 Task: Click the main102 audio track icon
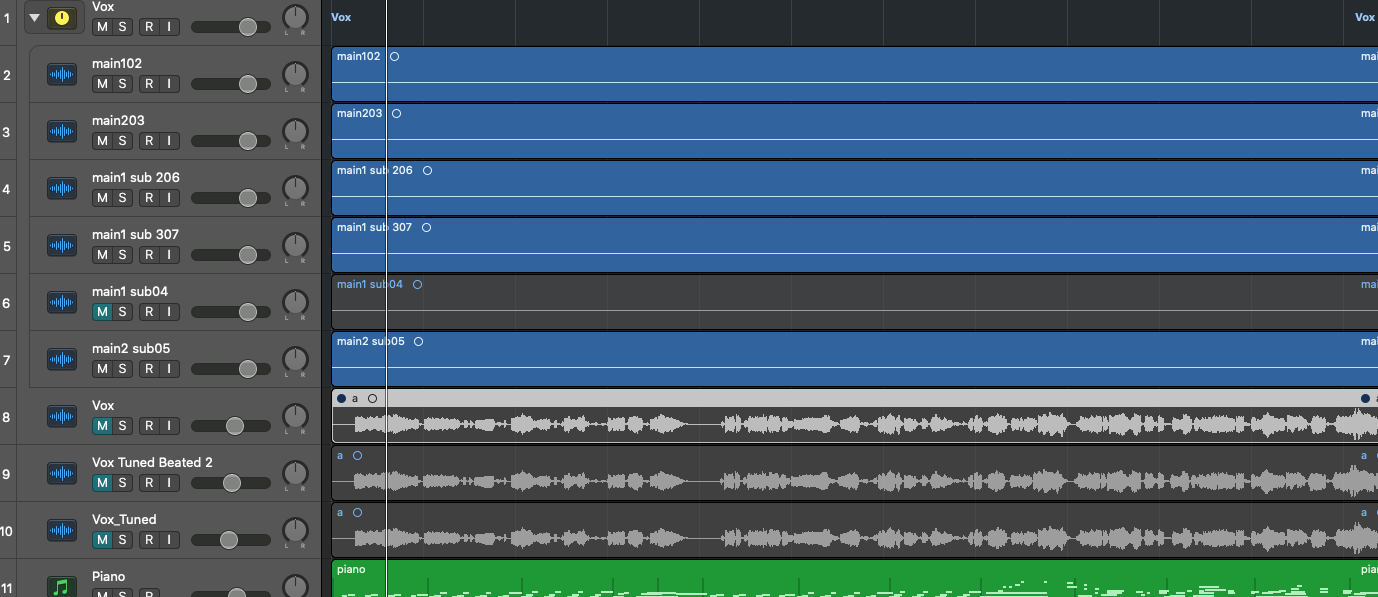click(x=62, y=74)
